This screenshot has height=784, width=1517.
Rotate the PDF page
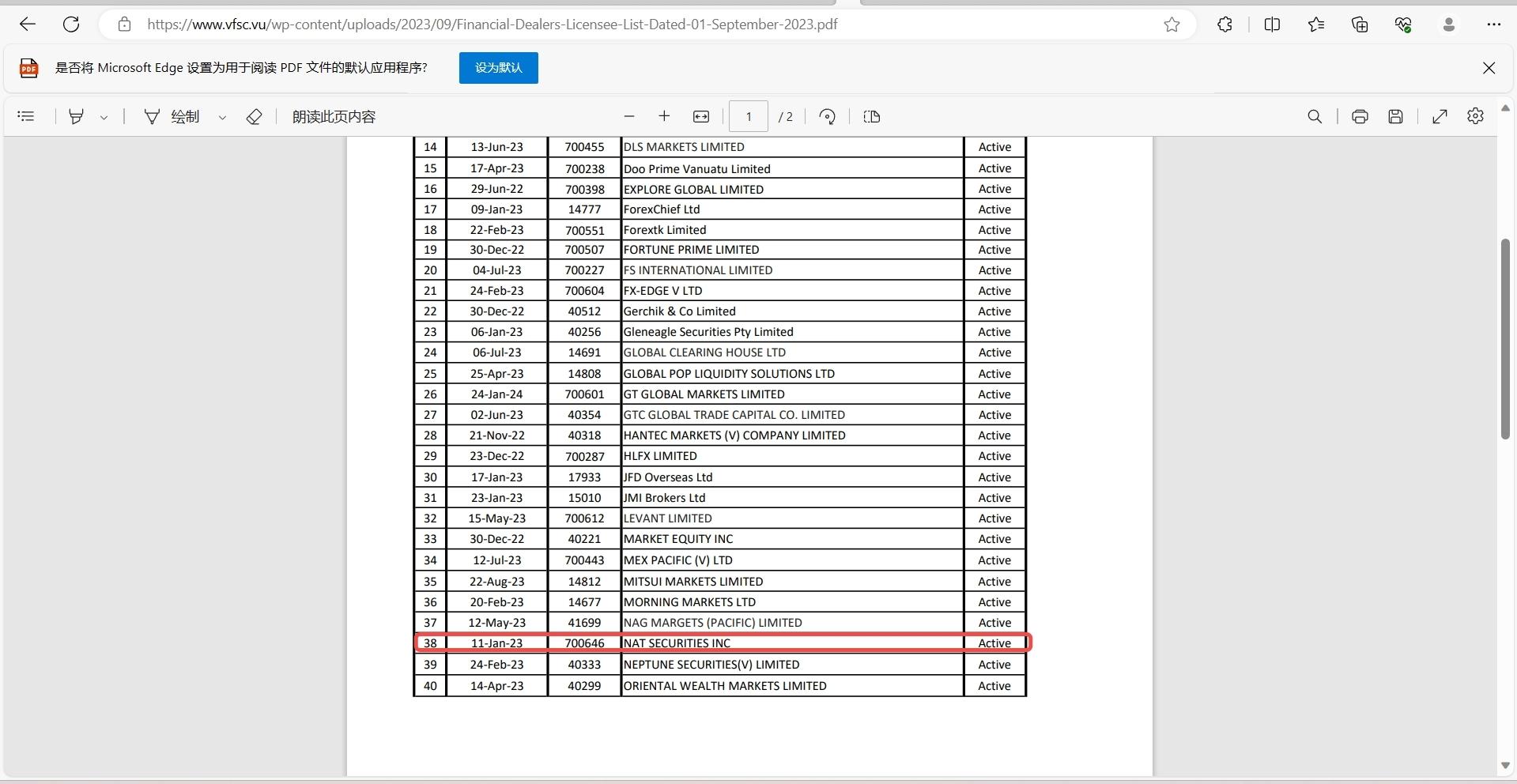[827, 116]
